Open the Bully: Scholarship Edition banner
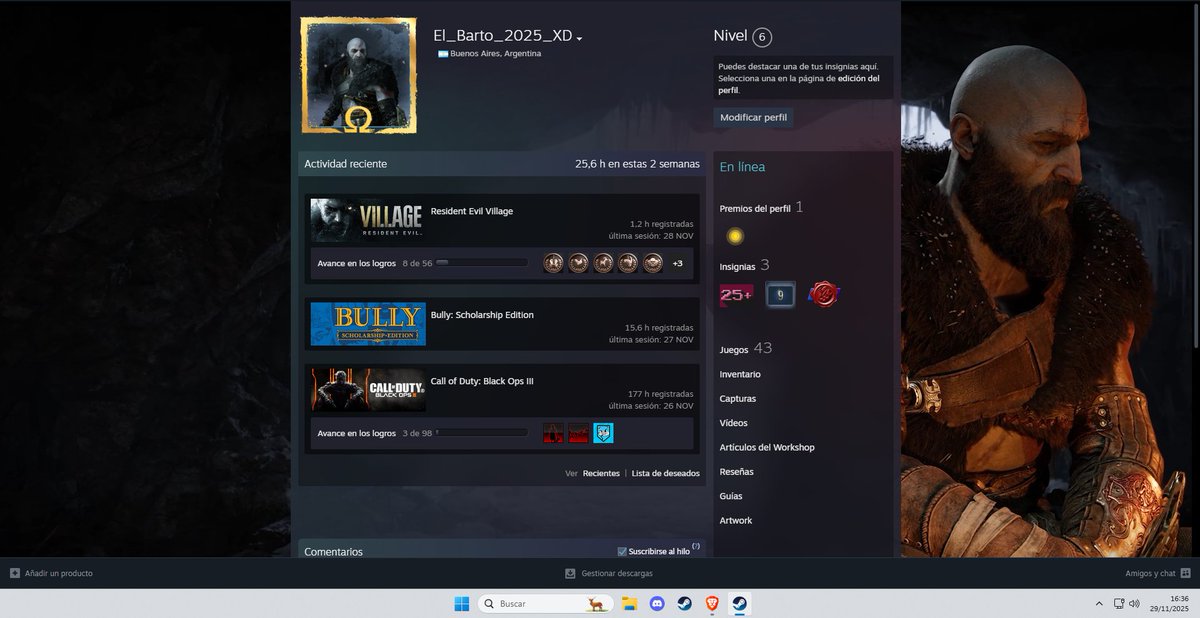This screenshot has height=618, width=1200. click(368, 324)
